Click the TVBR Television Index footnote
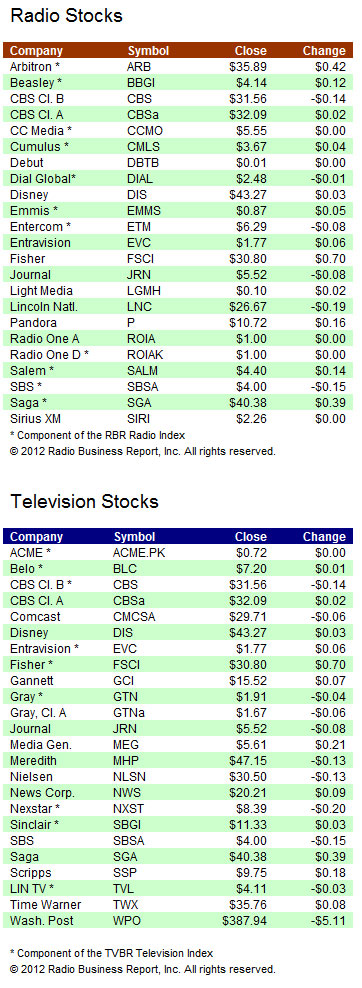This screenshot has height=988, width=362. pyautogui.click(x=111, y=953)
